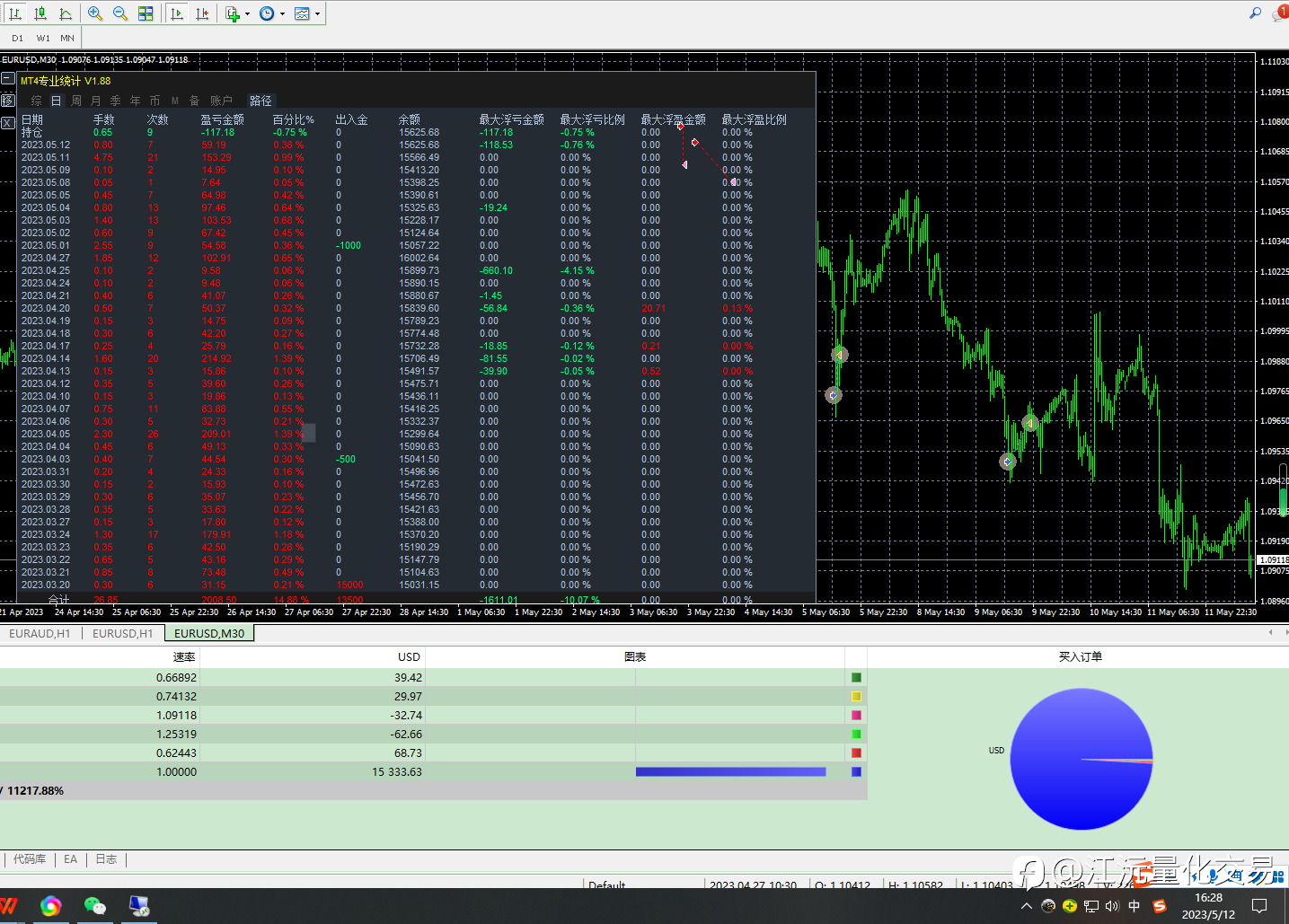Select the bar chart display icon

coord(14,13)
